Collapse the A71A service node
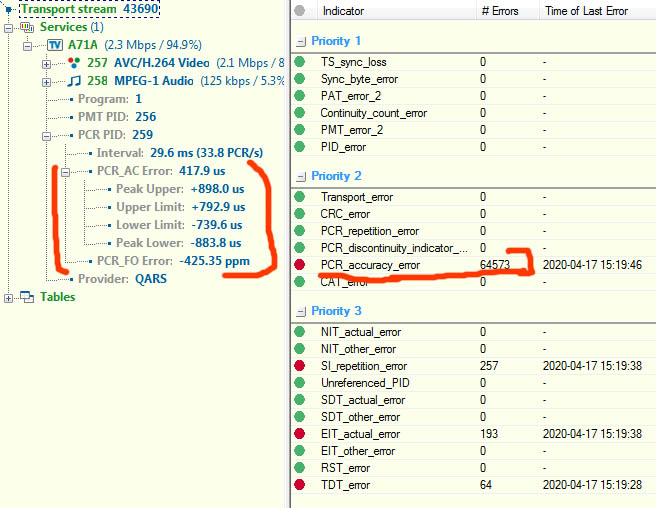 pyautogui.click(x=27, y=46)
